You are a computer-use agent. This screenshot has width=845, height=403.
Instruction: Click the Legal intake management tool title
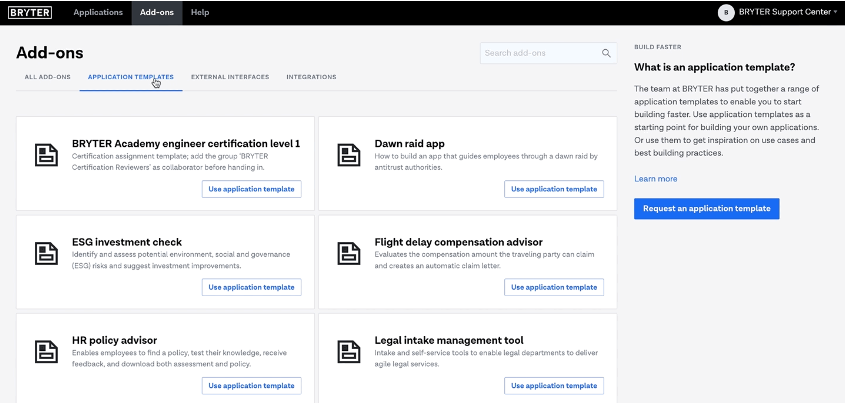[449, 341]
